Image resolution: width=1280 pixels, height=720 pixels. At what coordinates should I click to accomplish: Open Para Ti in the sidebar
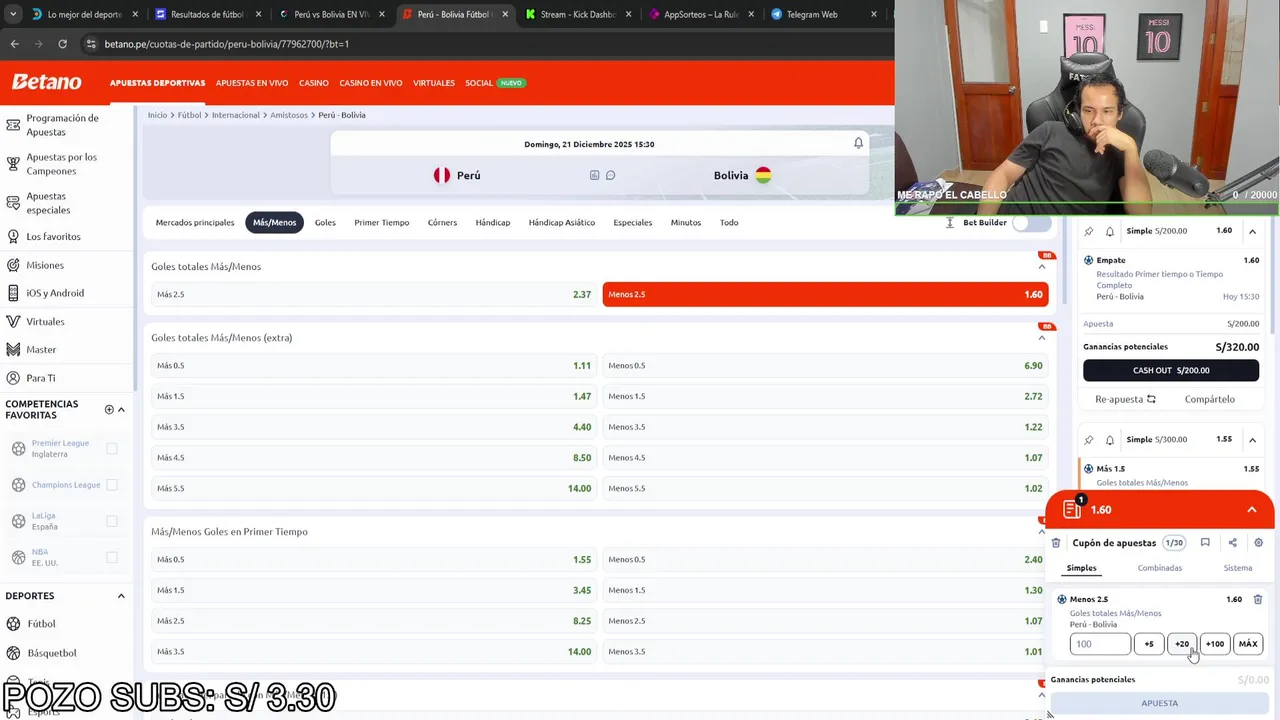40,378
